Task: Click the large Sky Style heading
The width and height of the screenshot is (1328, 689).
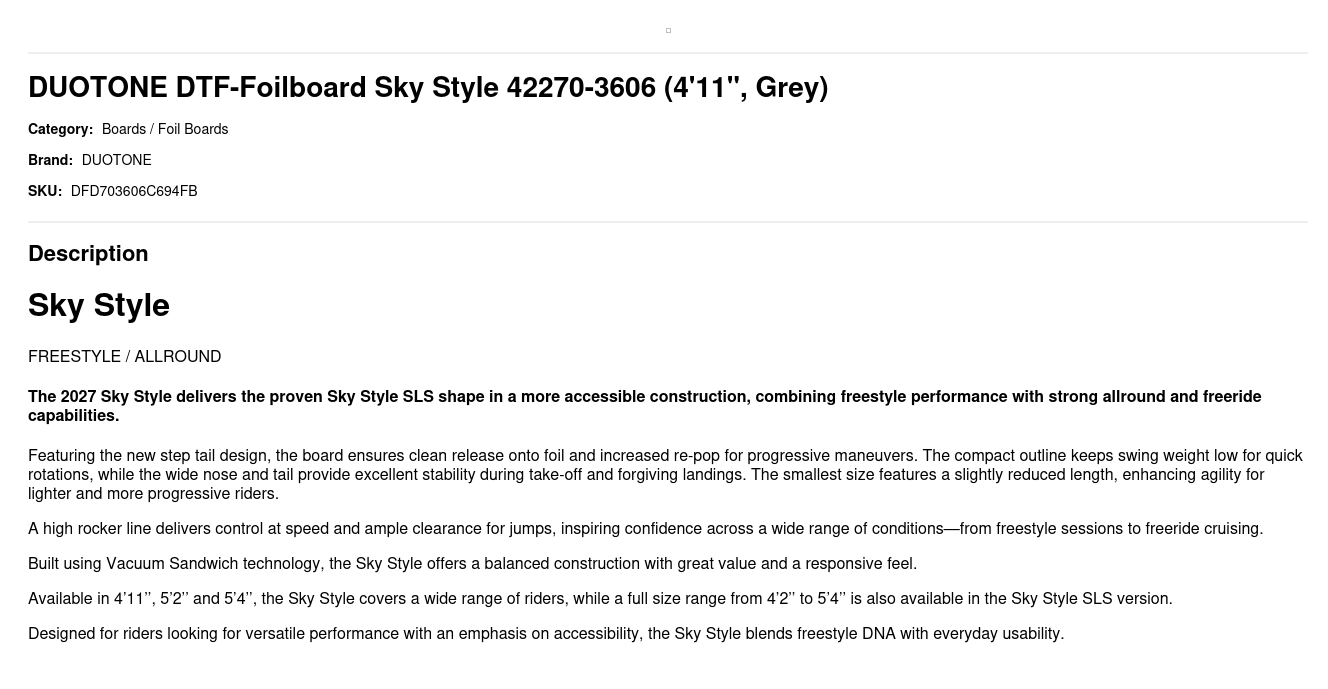Action: (99, 305)
